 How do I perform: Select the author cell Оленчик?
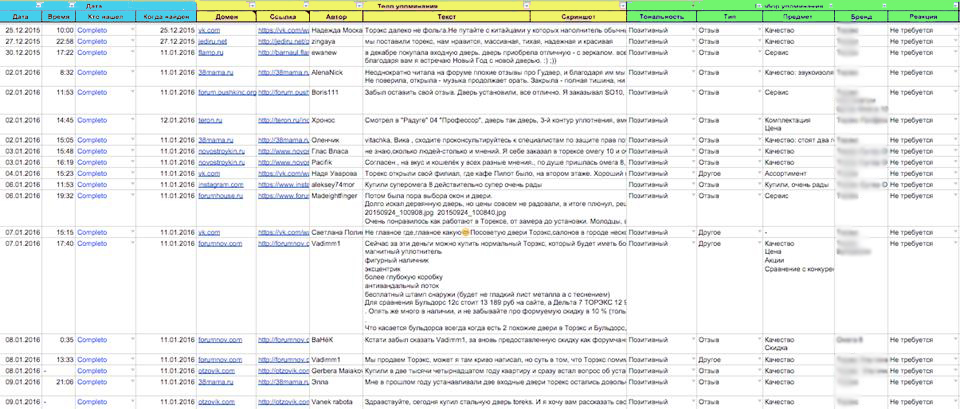[336, 140]
